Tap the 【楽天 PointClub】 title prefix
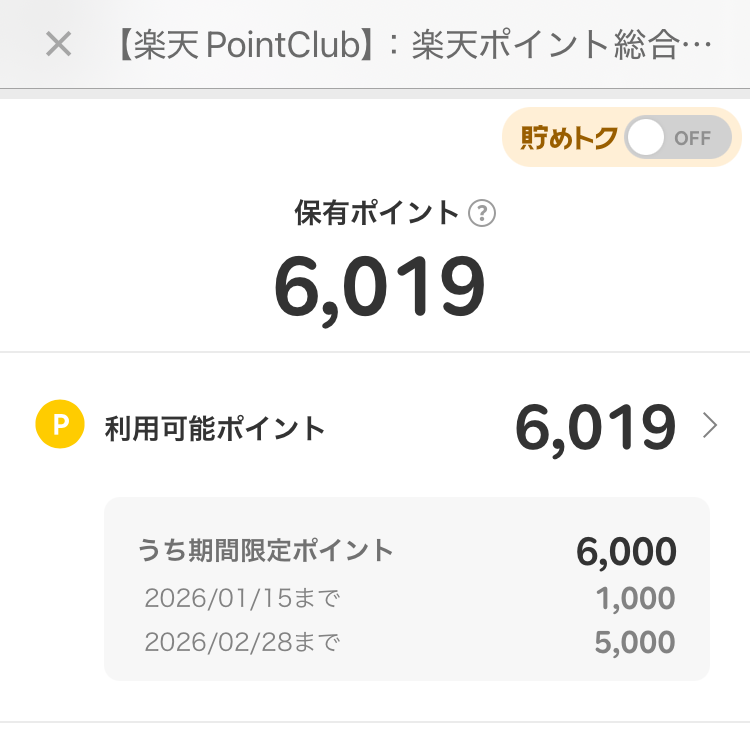 250,46
